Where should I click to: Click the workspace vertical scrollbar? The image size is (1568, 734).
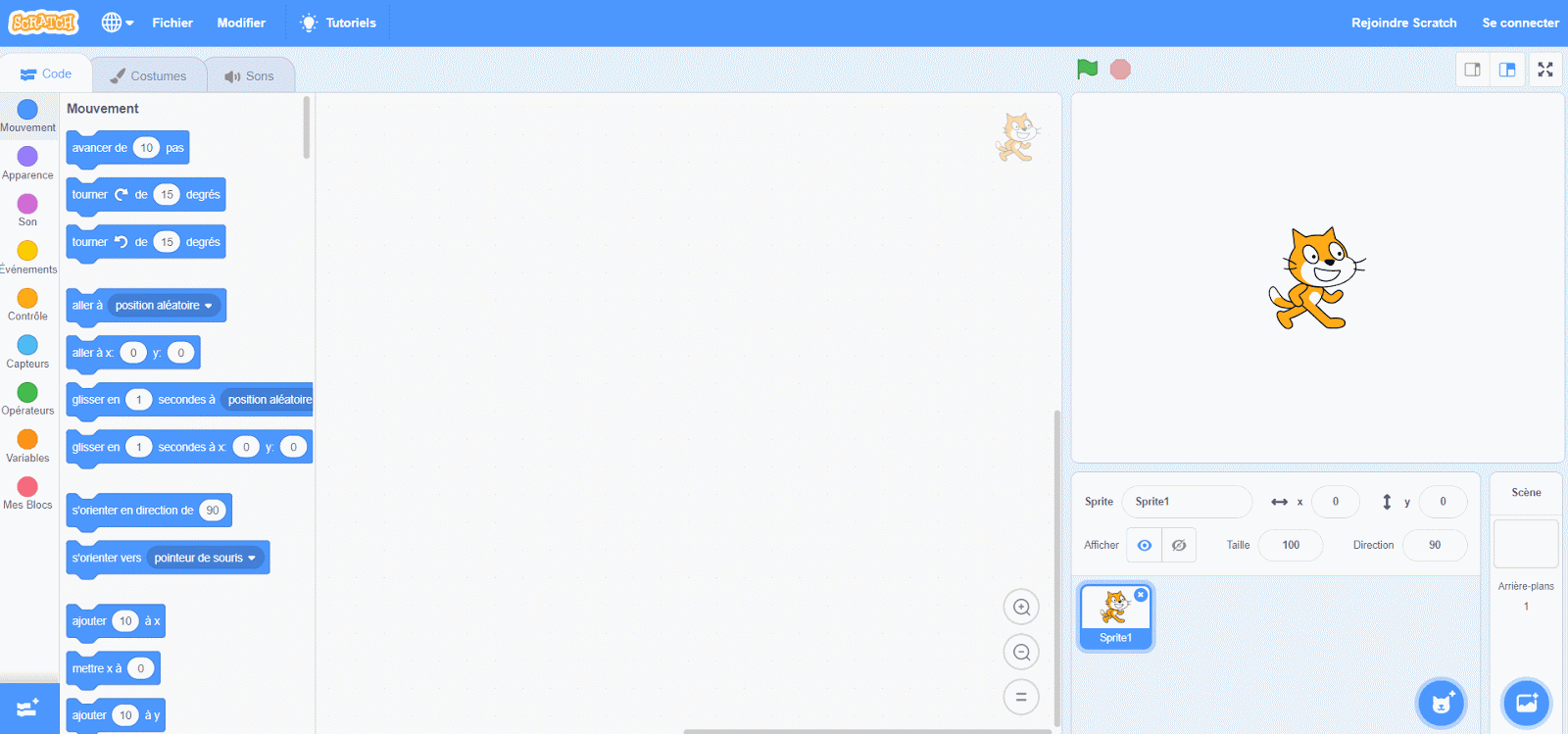(1056, 568)
